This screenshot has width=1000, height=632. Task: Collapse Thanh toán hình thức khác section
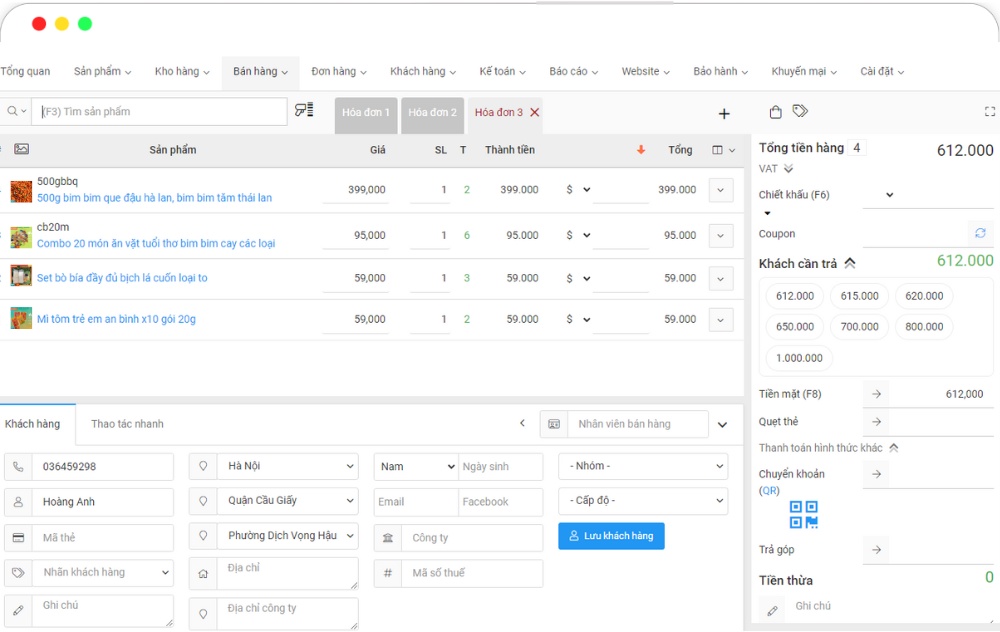click(893, 448)
